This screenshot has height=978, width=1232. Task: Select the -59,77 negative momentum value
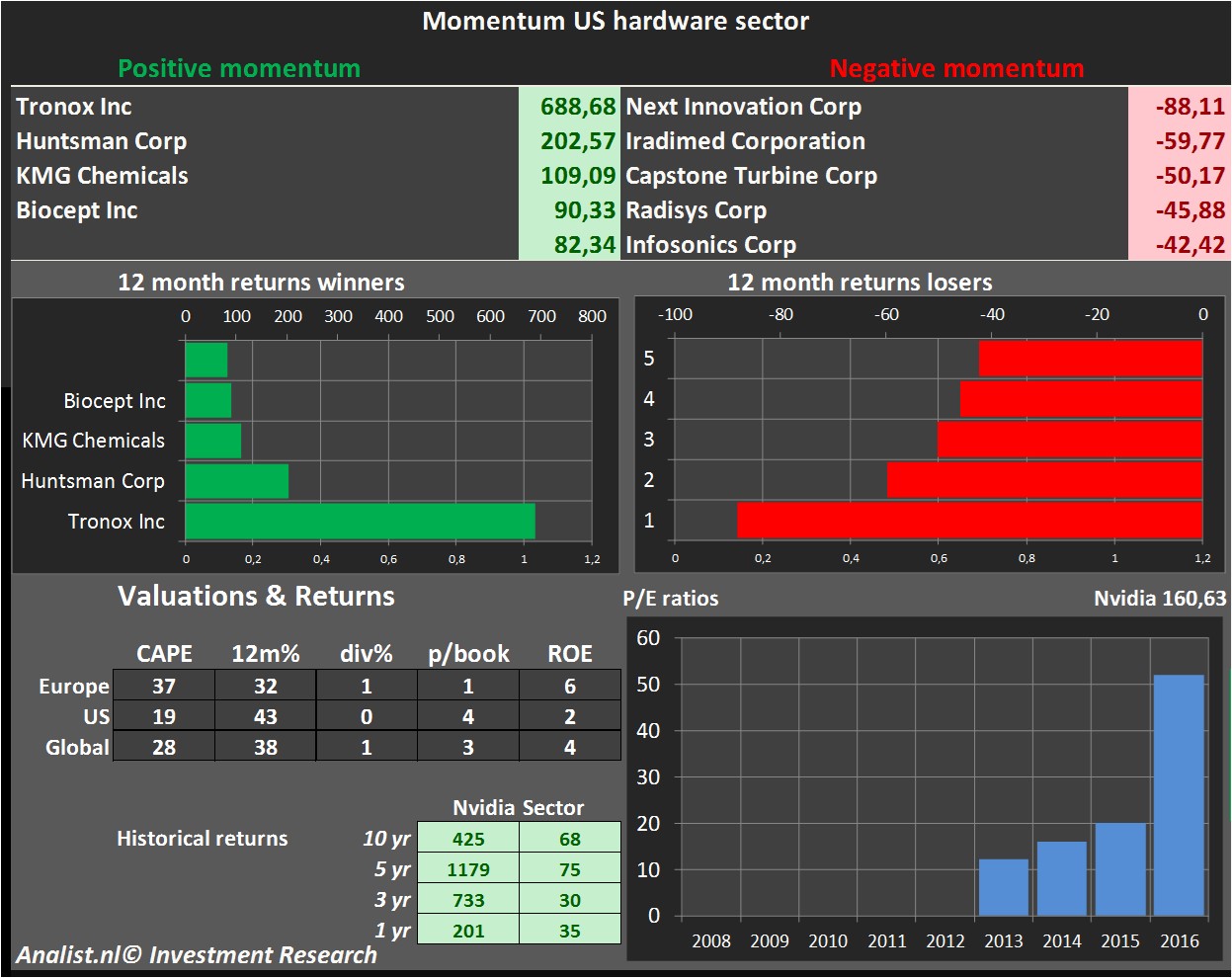tap(1191, 141)
